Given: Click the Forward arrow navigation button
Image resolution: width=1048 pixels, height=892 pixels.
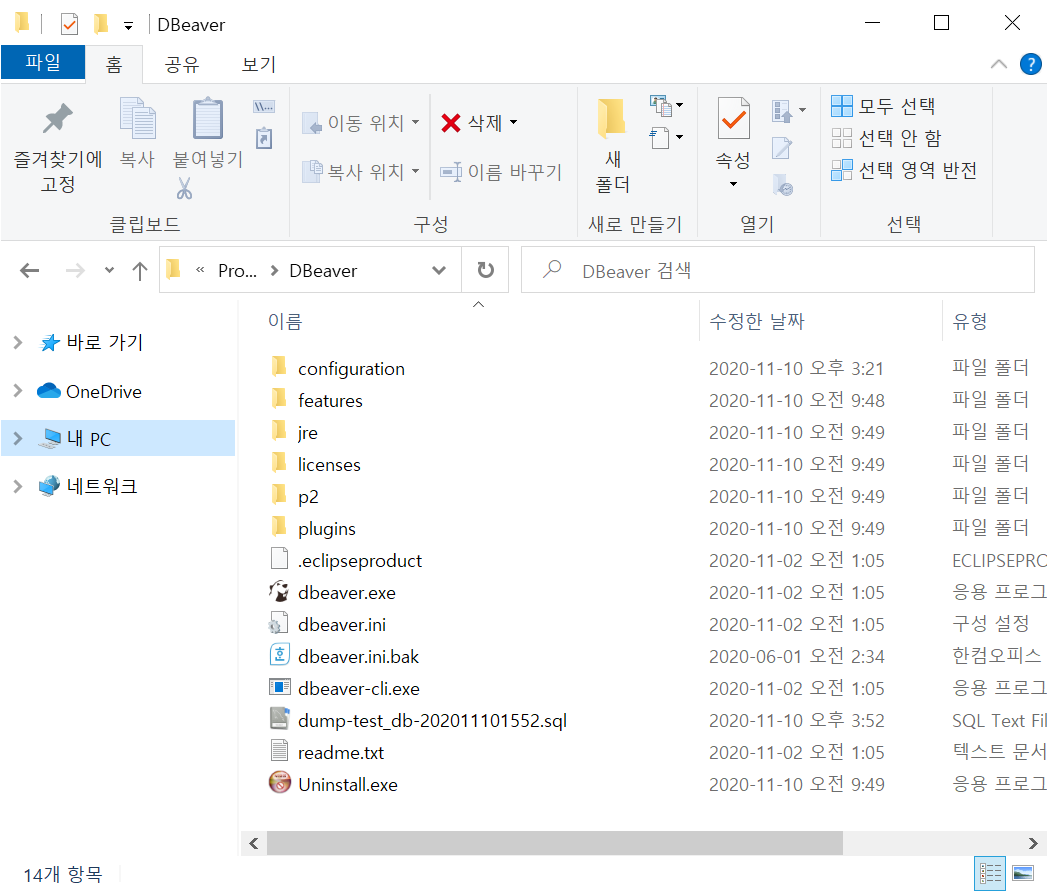Looking at the screenshot, I should pyautogui.click(x=75, y=271).
